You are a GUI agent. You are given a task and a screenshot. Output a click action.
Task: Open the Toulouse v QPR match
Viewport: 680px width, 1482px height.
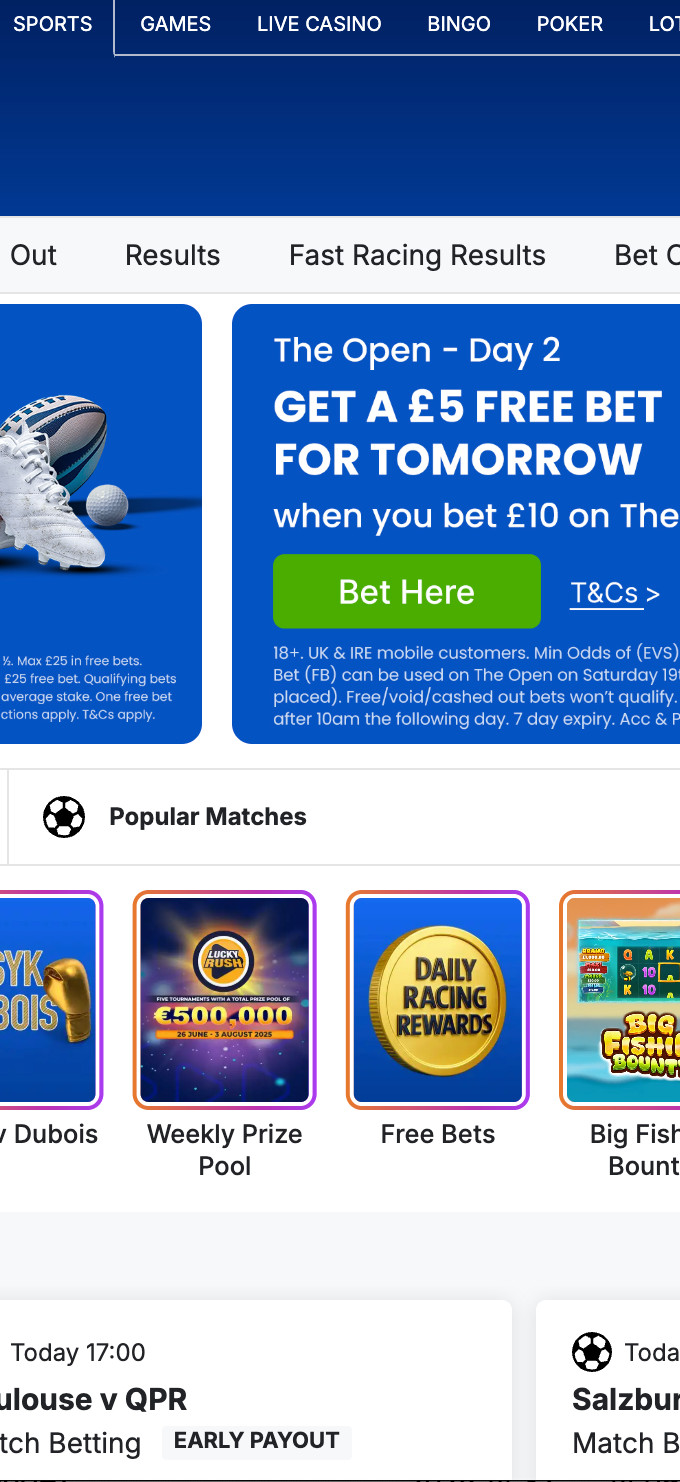click(x=94, y=1399)
